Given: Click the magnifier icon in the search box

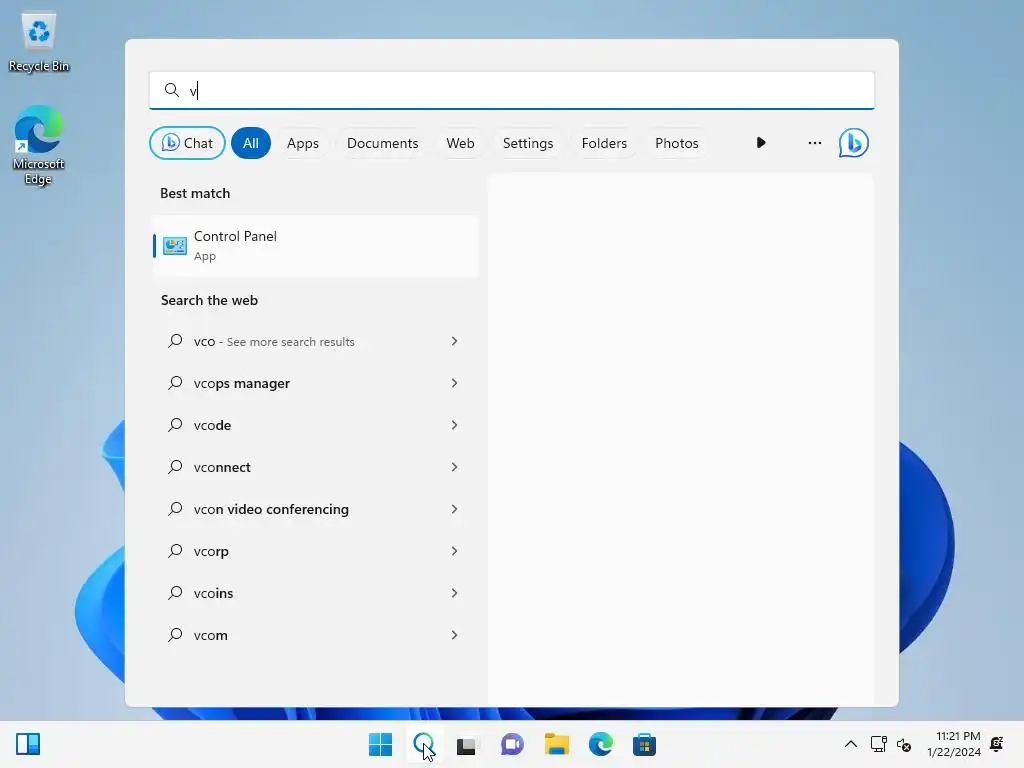Looking at the screenshot, I should tap(172, 90).
